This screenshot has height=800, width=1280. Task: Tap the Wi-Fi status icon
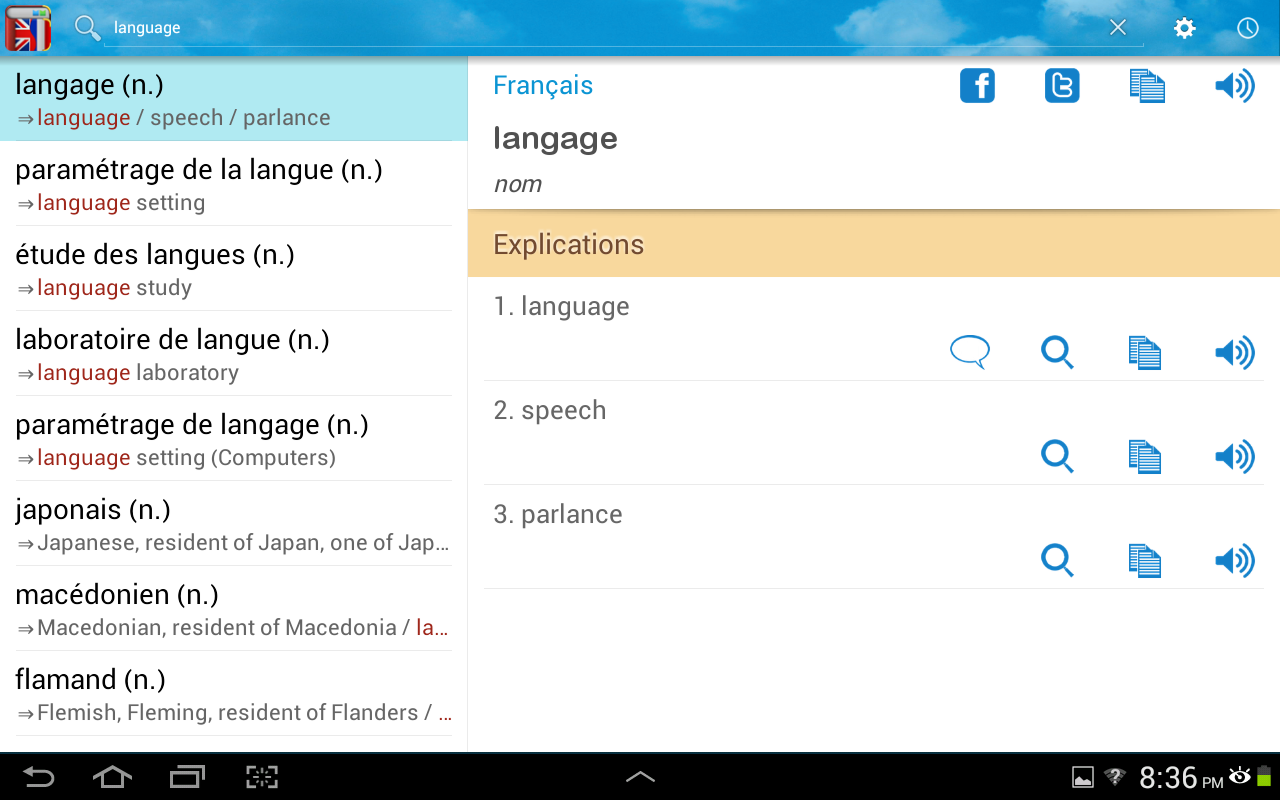point(1115,777)
